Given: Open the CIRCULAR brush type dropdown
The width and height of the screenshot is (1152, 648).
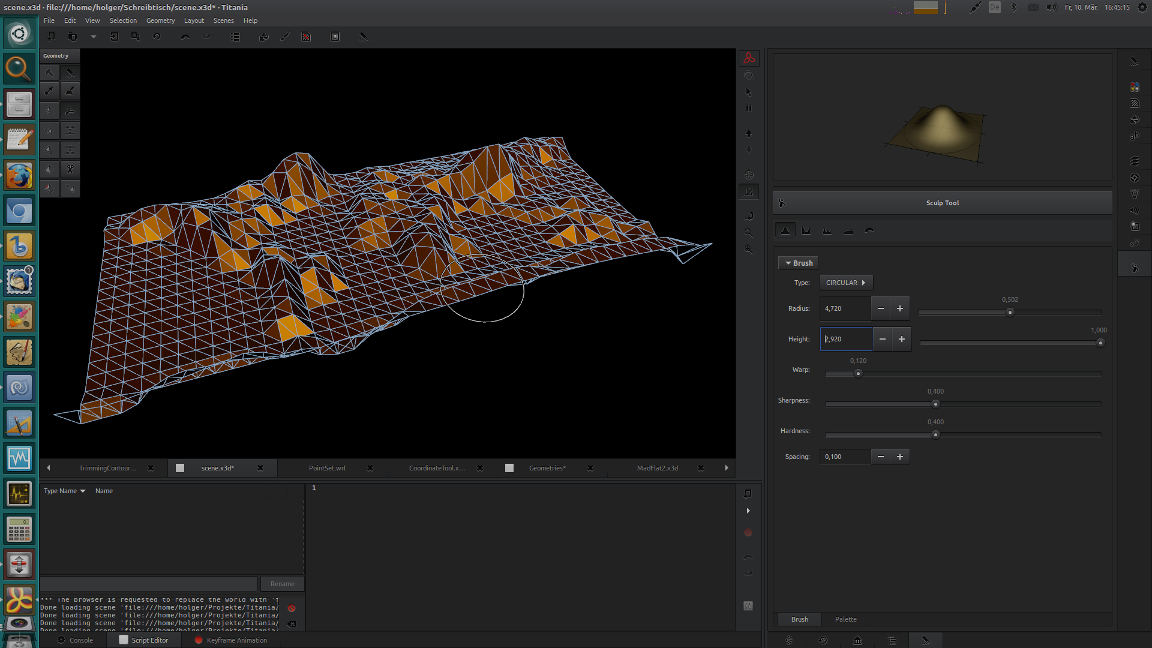Looking at the screenshot, I should (x=846, y=282).
